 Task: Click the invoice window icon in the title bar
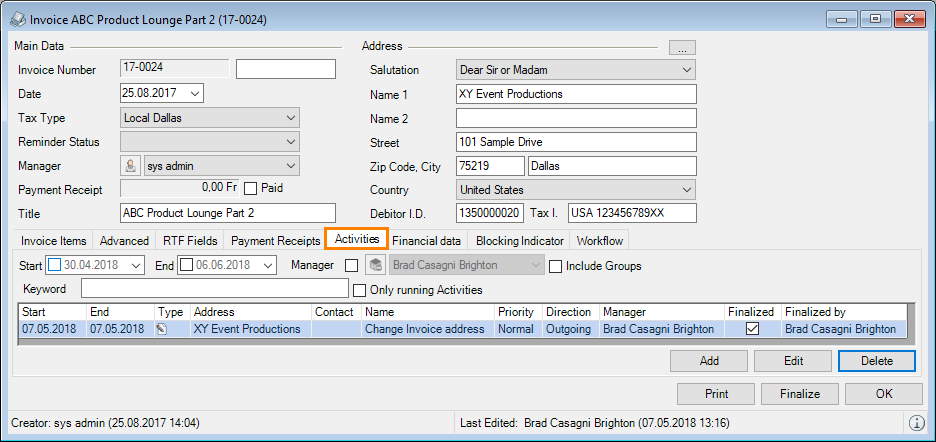point(16,19)
